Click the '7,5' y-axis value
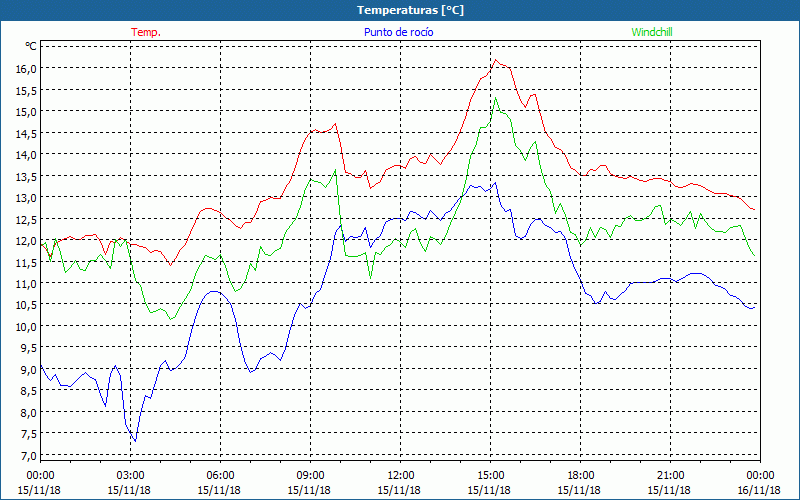Image resolution: width=800 pixels, height=500 pixels. (29, 434)
